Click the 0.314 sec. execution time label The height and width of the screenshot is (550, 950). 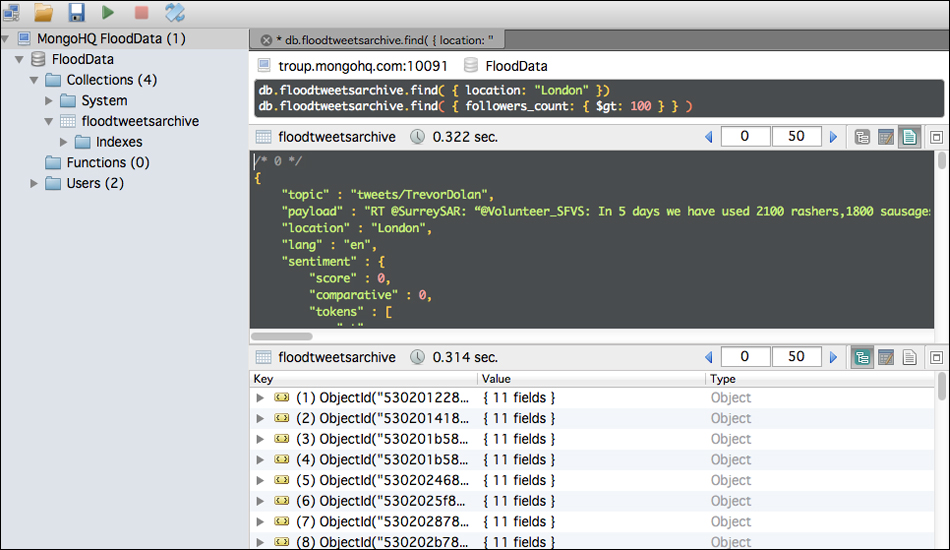[x=465, y=357]
